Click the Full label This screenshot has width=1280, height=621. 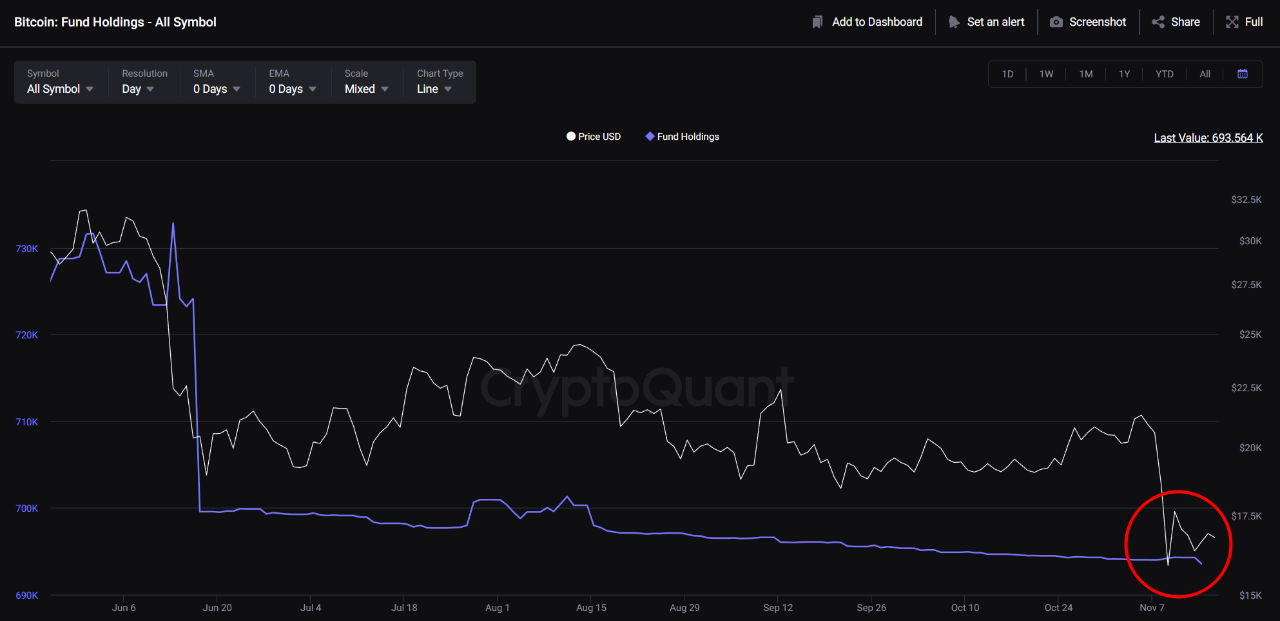[1254, 22]
